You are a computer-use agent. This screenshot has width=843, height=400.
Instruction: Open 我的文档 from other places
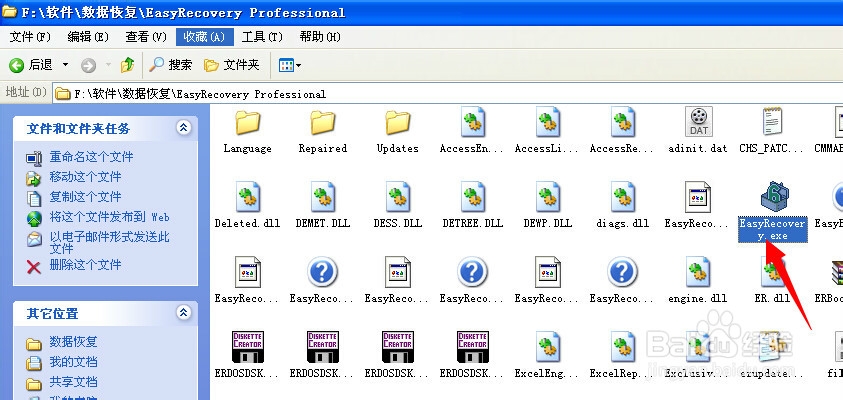(x=74, y=362)
